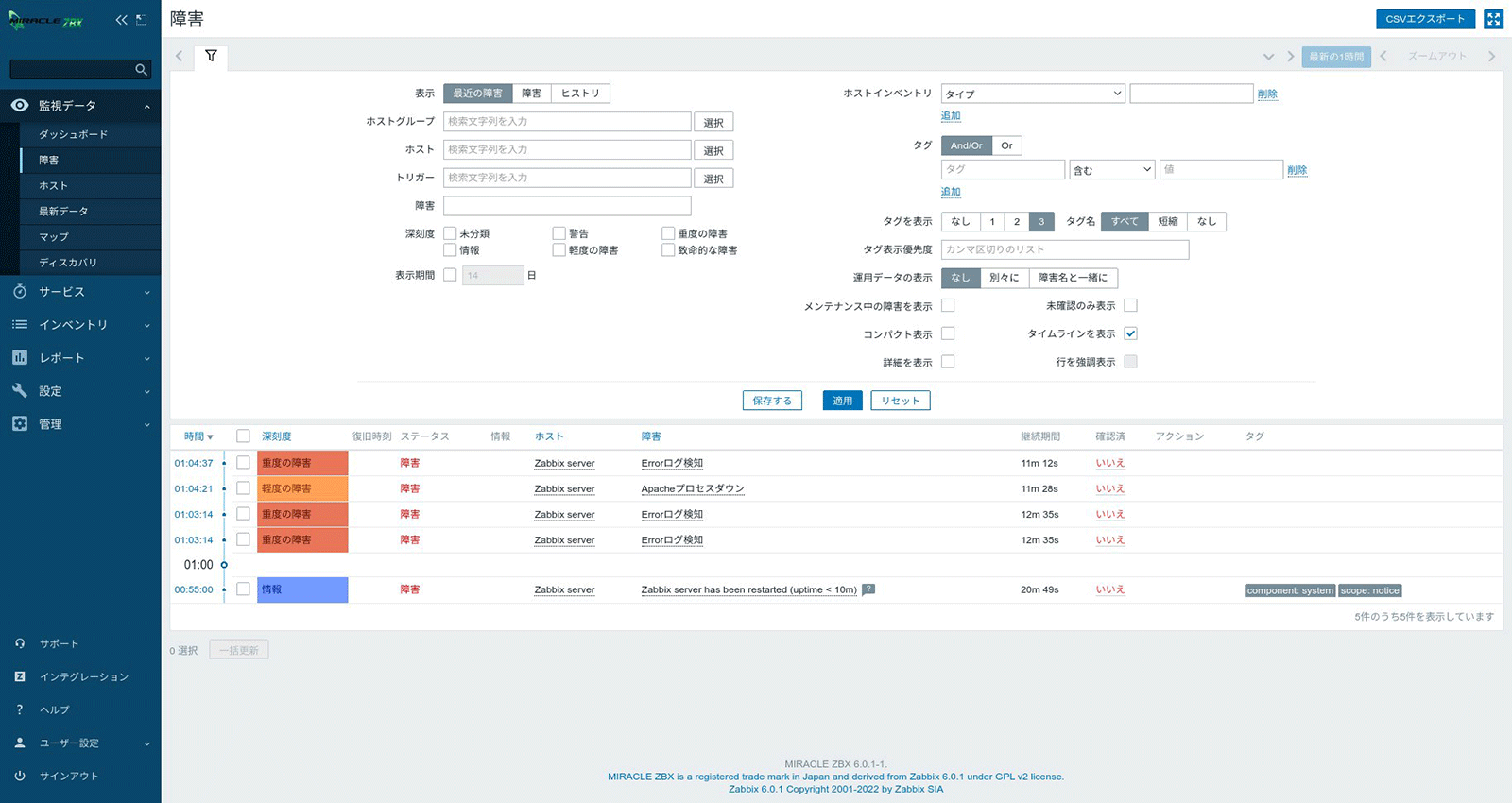Click the filter funnel icon tab
Viewport: 1512px width, 803px height.
point(211,56)
